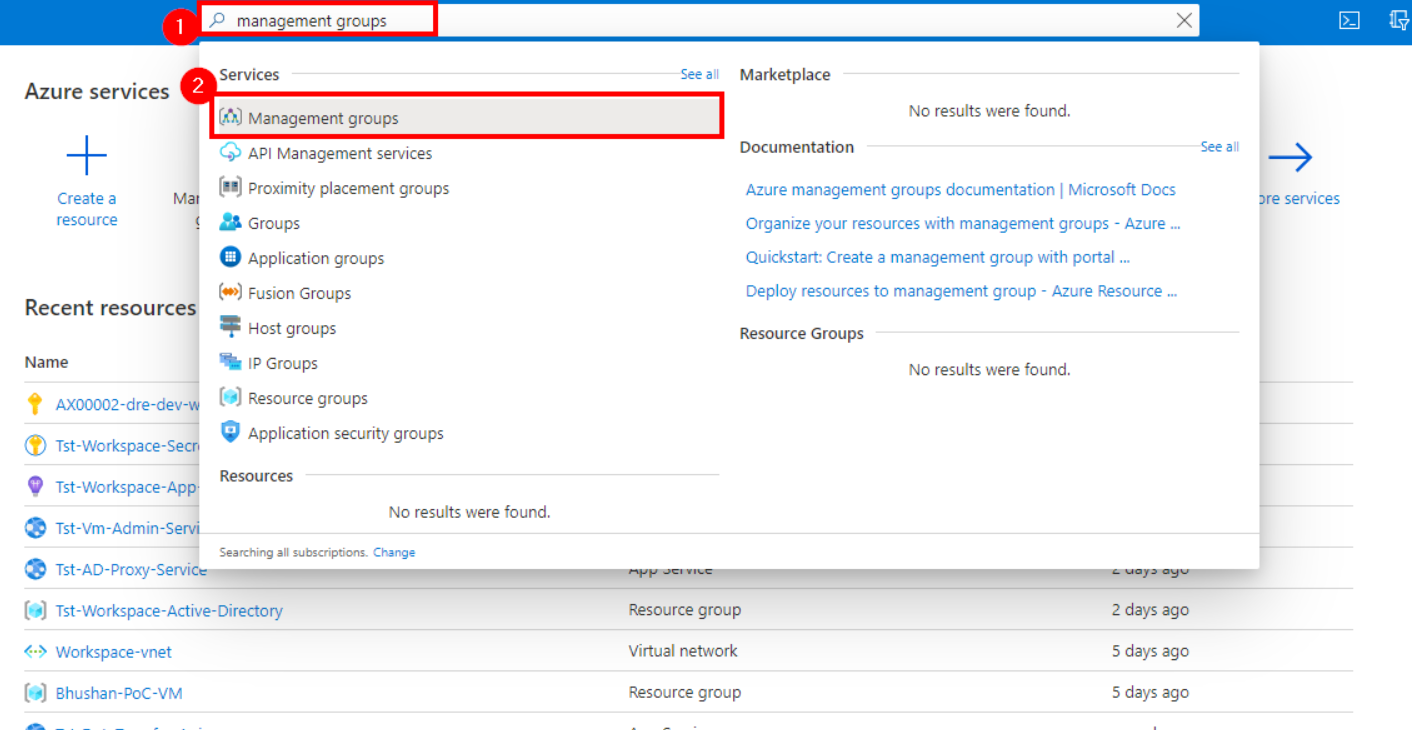Open Azure management groups documentation link
The height and width of the screenshot is (730, 1412).
[960, 189]
